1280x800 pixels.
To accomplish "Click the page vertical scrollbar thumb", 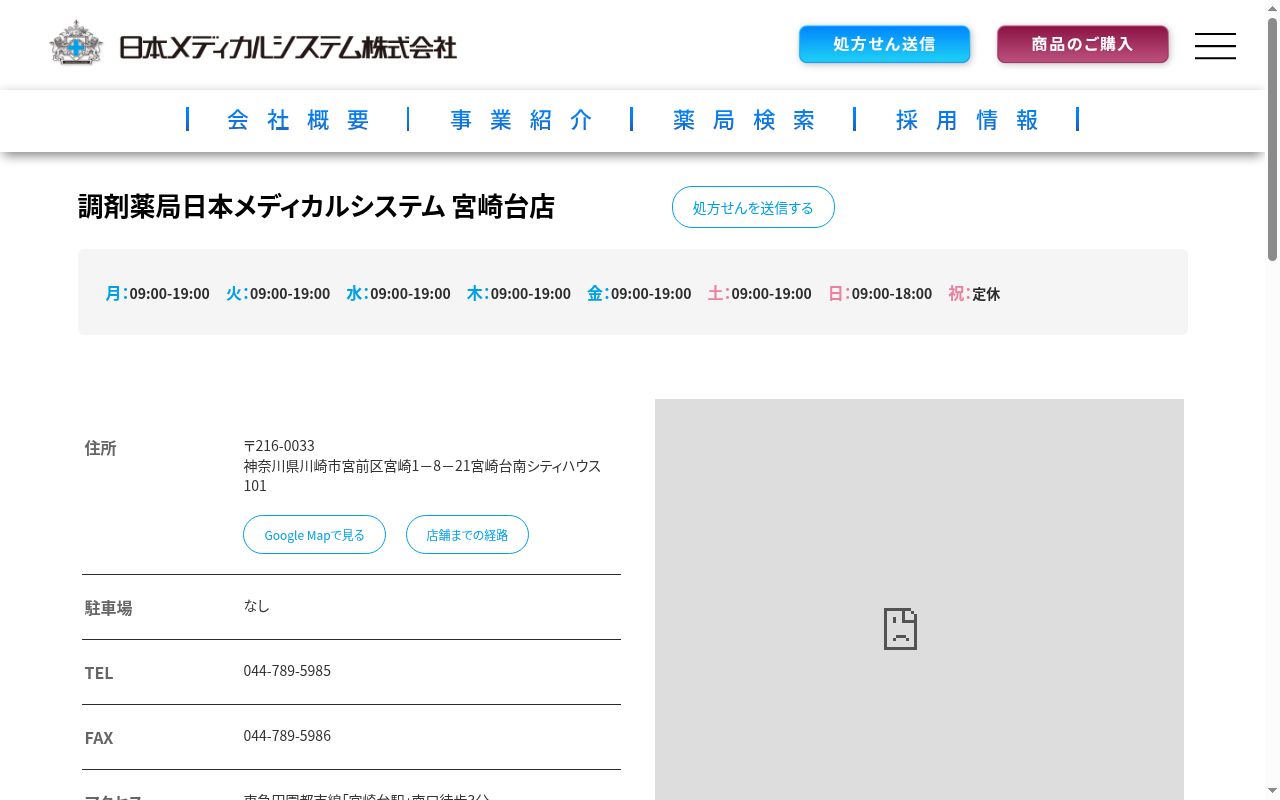I will click(x=1272, y=140).
